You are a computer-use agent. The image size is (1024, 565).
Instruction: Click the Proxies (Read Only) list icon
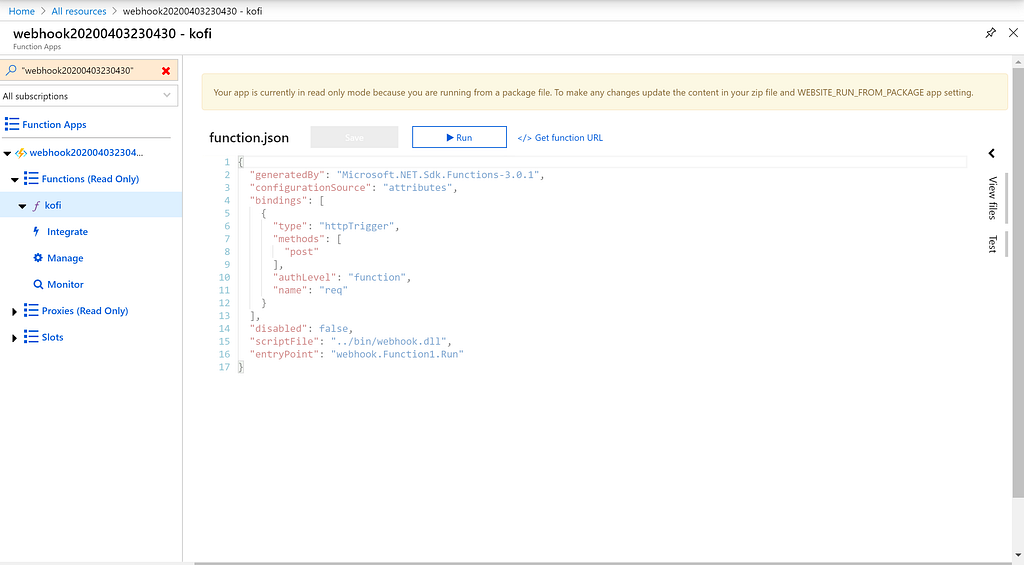pyautogui.click(x=31, y=310)
